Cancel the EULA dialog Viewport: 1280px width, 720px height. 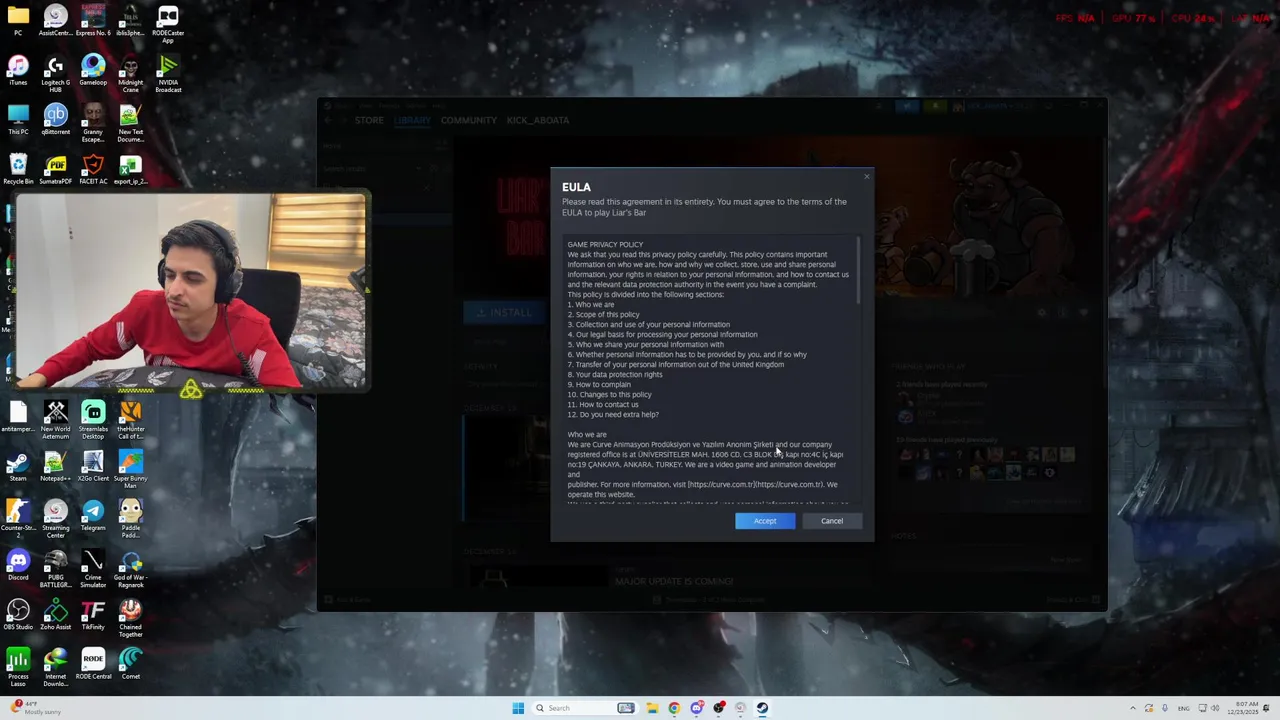coord(832,521)
